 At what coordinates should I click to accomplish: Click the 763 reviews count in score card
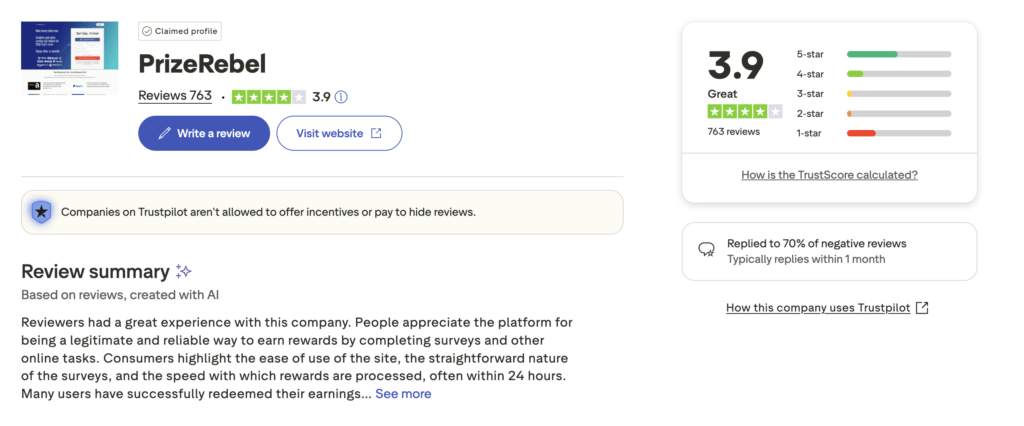coord(734,131)
